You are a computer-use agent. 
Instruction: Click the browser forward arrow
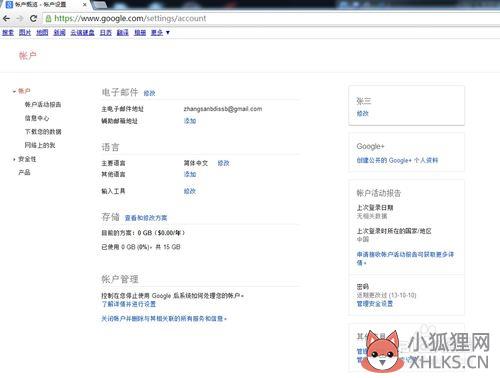tap(19, 19)
